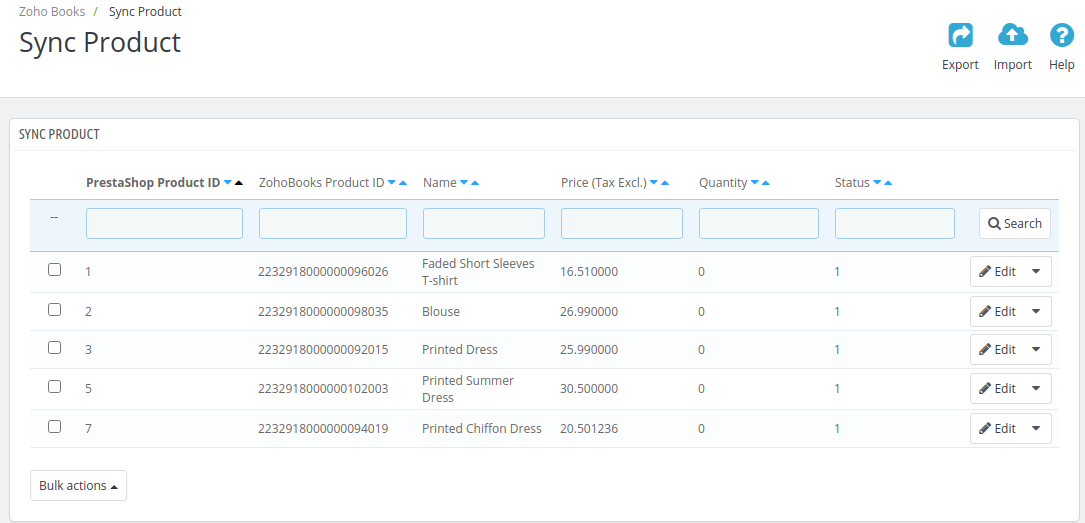Click price 20.501236
The image size is (1085, 523).
(x=589, y=429)
